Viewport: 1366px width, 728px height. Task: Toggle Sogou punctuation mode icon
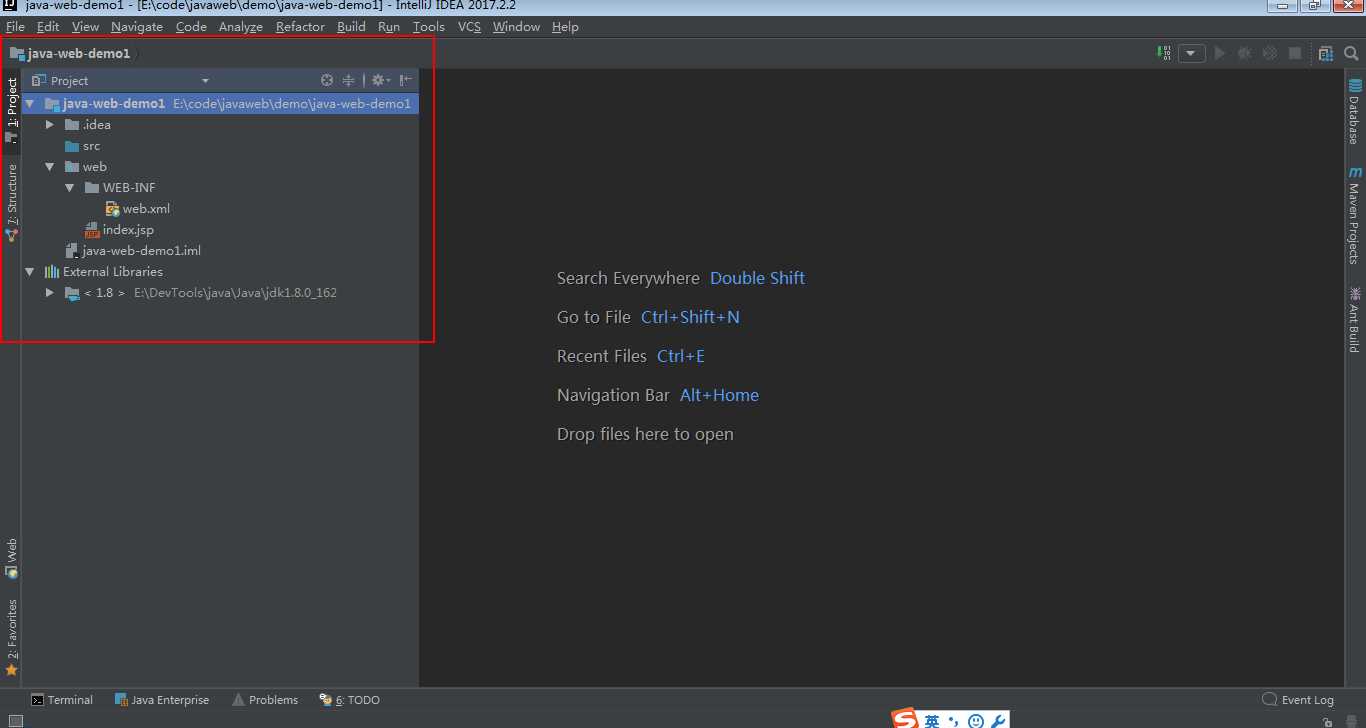coord(953,721)
